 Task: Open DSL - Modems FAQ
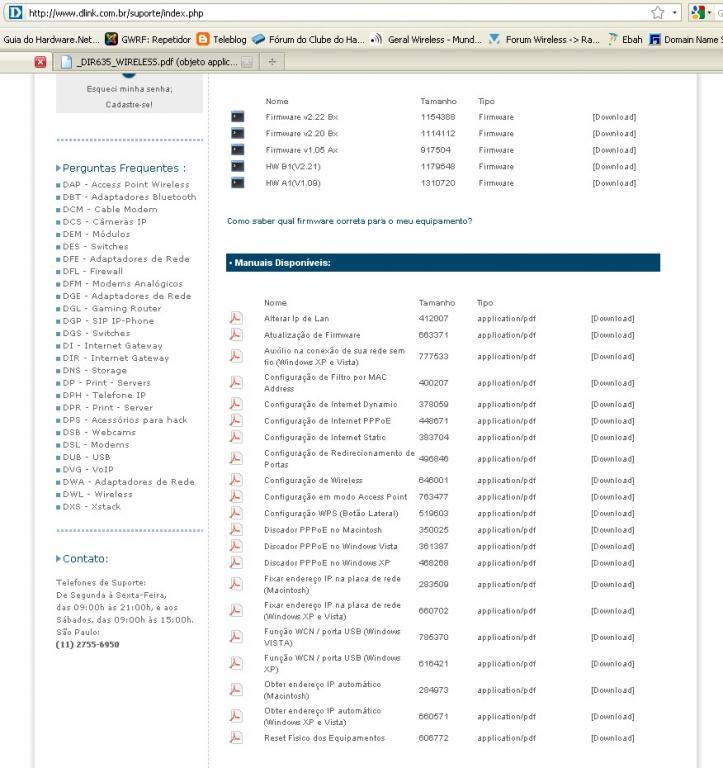coord(96,445)
